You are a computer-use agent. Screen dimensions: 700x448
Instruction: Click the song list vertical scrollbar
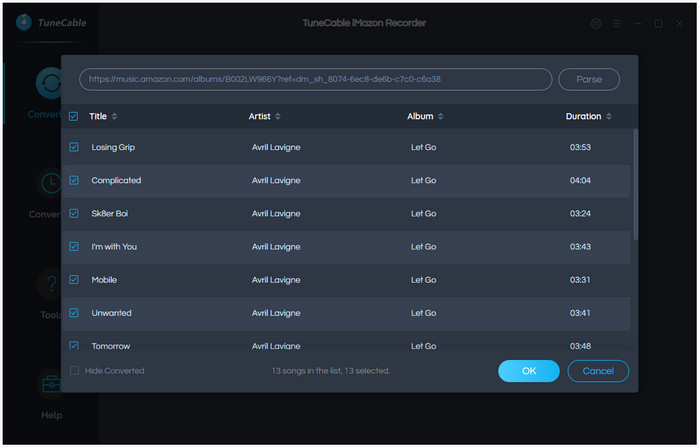tap(635, 184)
